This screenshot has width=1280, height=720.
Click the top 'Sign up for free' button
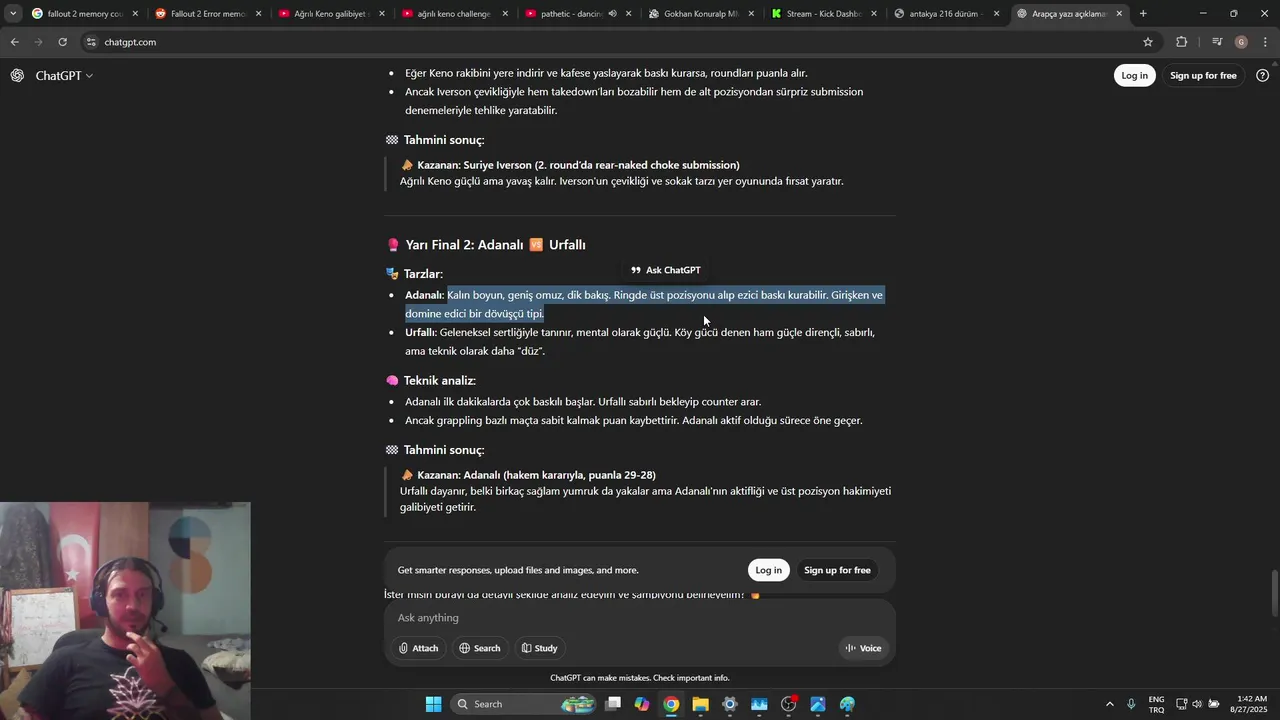tap(1203, 76)
